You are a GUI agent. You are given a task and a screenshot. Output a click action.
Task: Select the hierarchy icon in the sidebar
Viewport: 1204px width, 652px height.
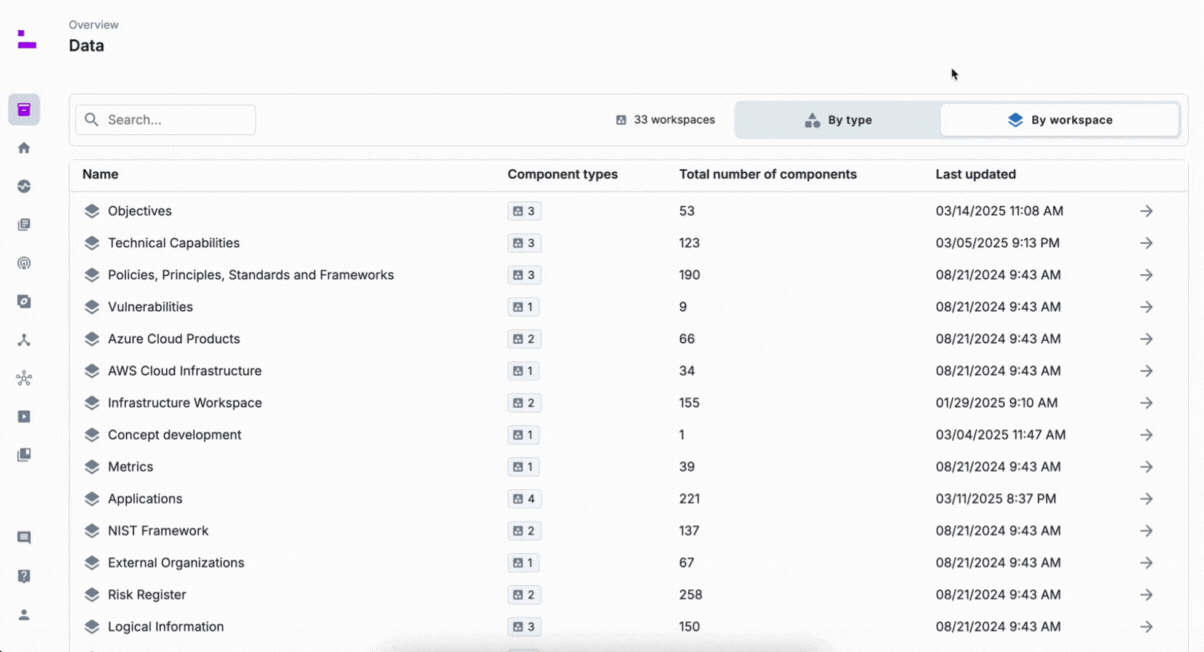pos(23,339)
